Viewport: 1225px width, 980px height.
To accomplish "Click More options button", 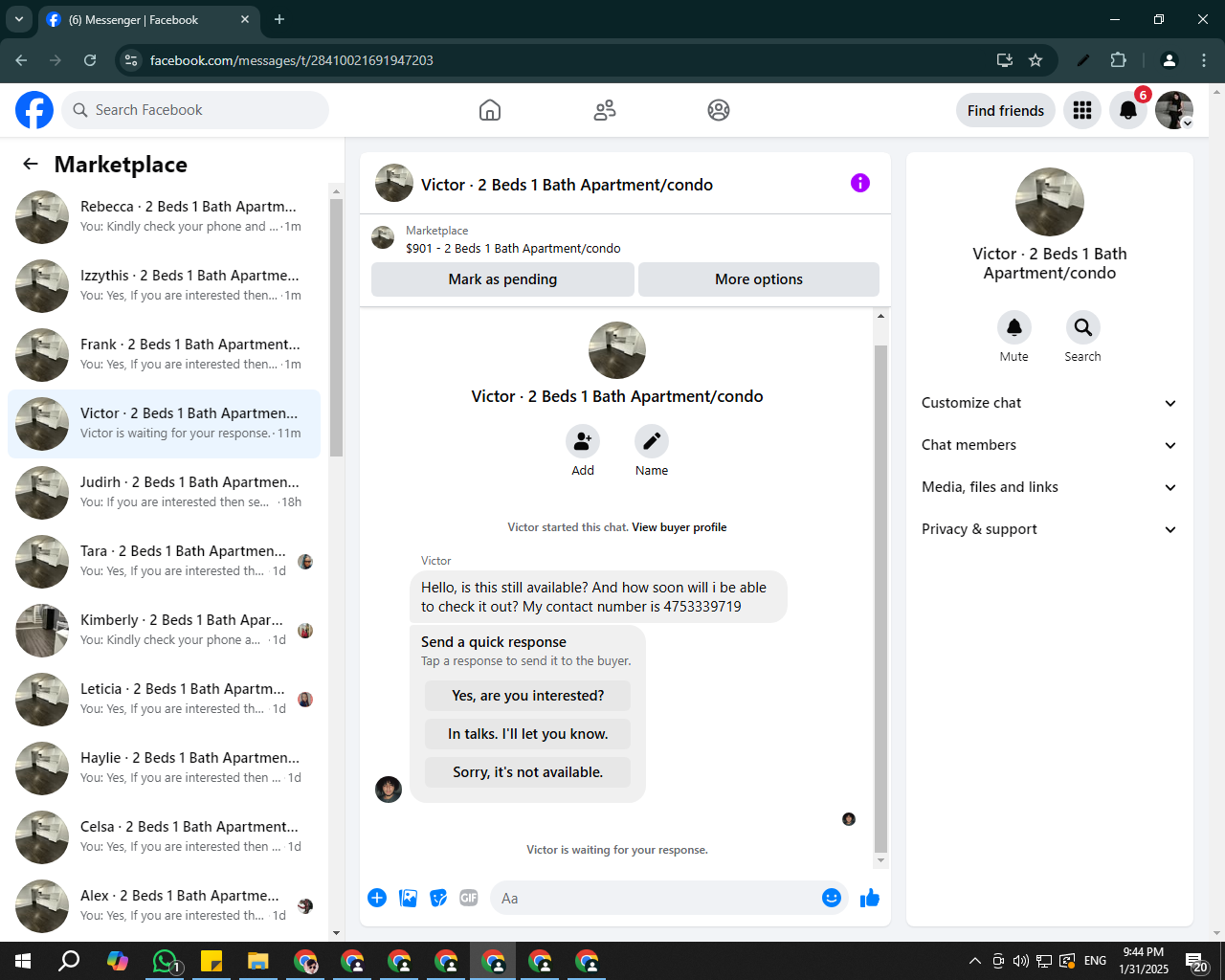I will pyautogui.click(x=759, y=279).
